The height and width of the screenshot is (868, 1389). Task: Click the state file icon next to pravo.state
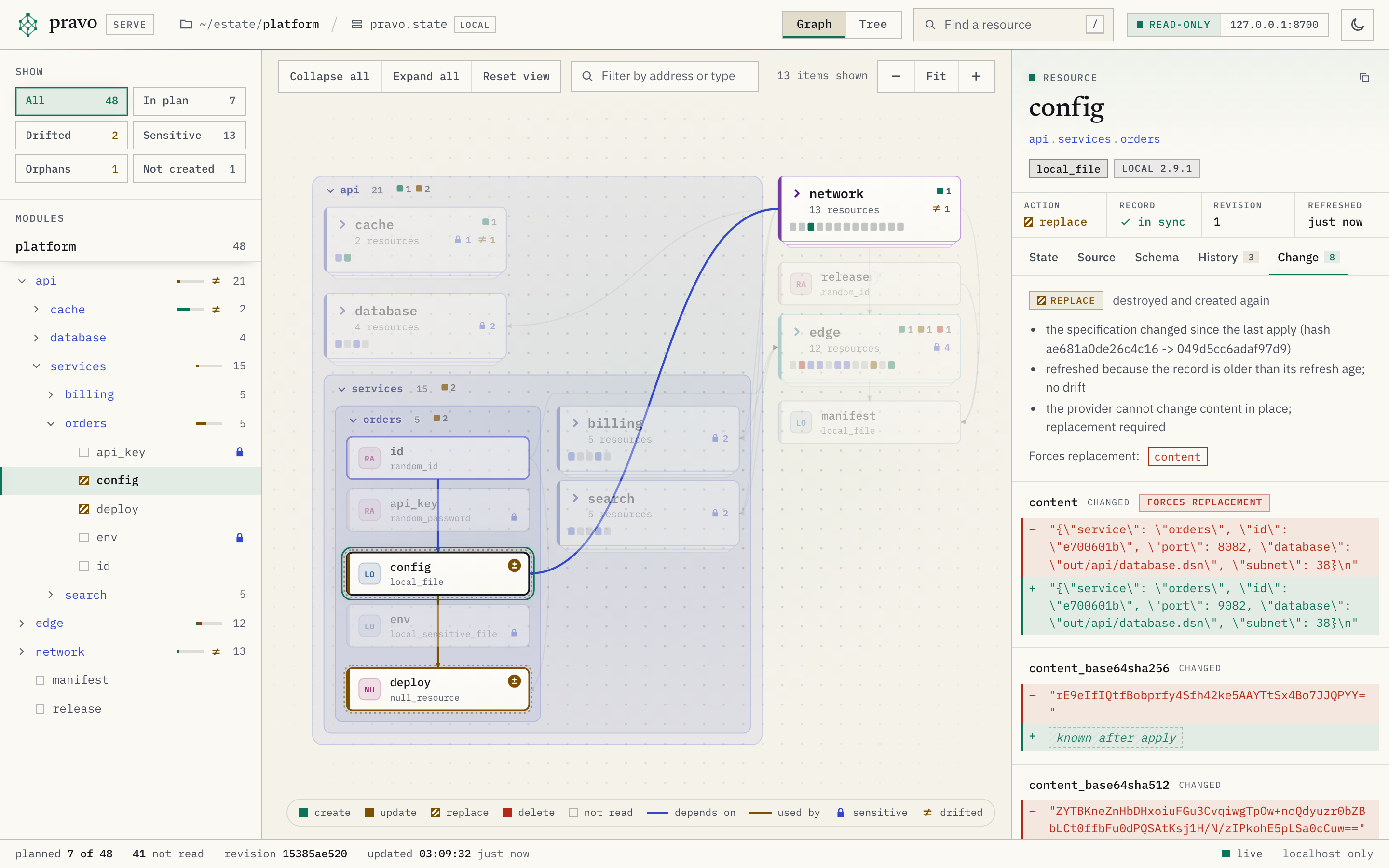click(356, 25)
